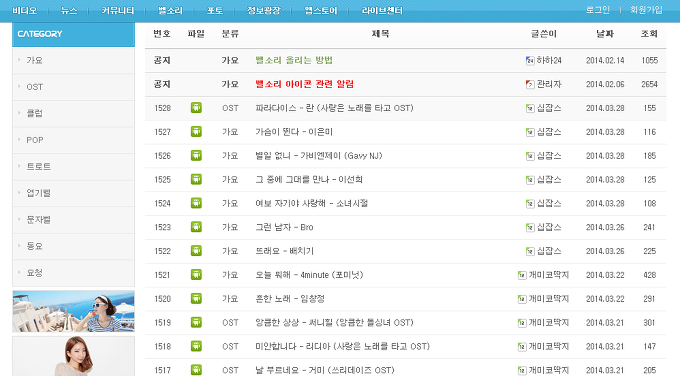The width and height of the screenshot is (680, 376).
Task: Open the green file icon for post 1523
Action: coord(196,227)
